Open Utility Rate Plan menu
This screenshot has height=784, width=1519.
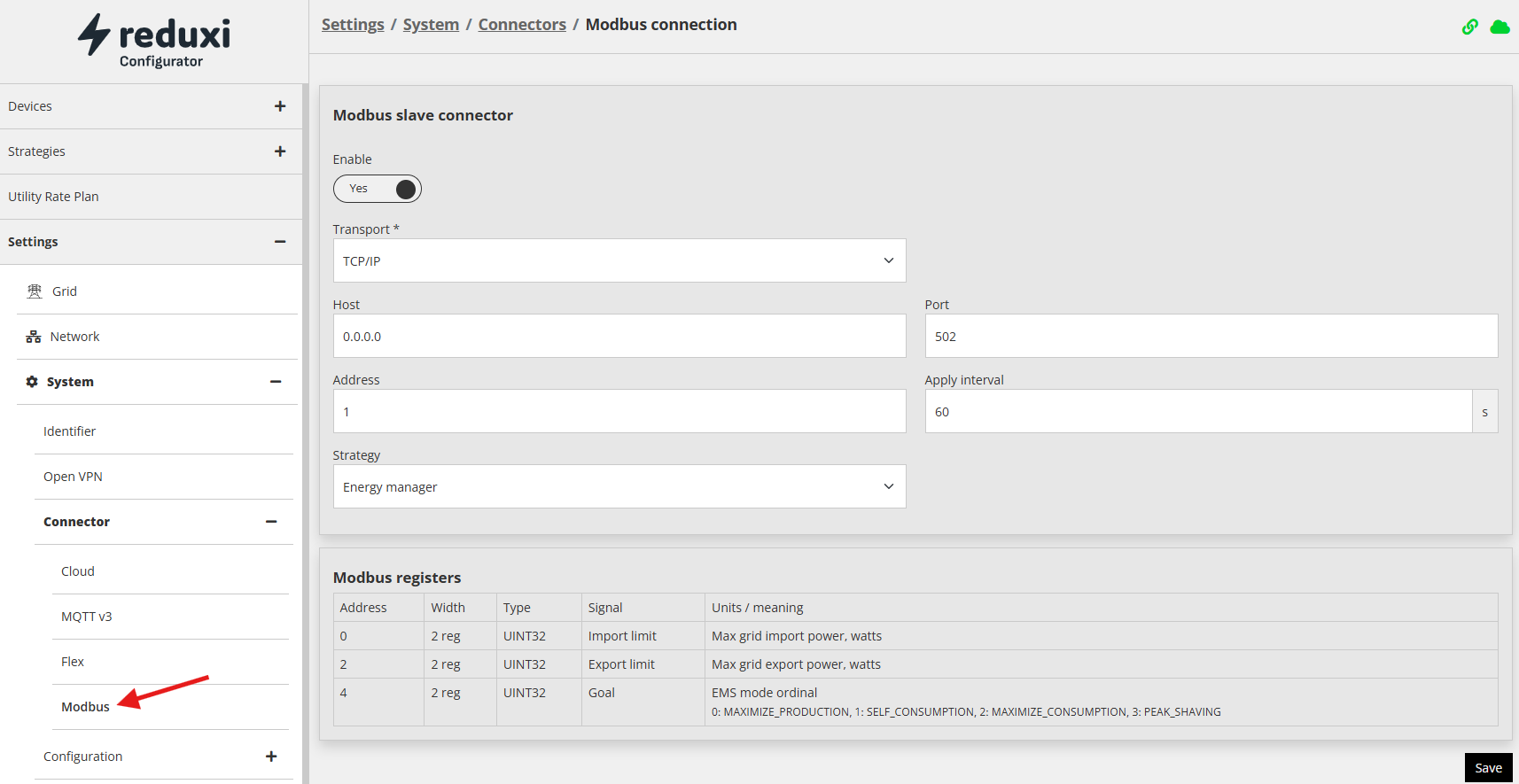pyautogui.click(x=151, y=197)
